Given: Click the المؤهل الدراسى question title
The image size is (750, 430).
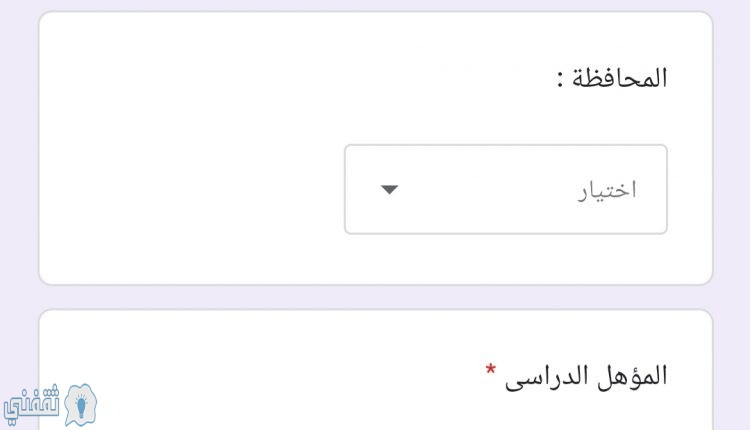Looking at the screenshot, I should 585,376.
